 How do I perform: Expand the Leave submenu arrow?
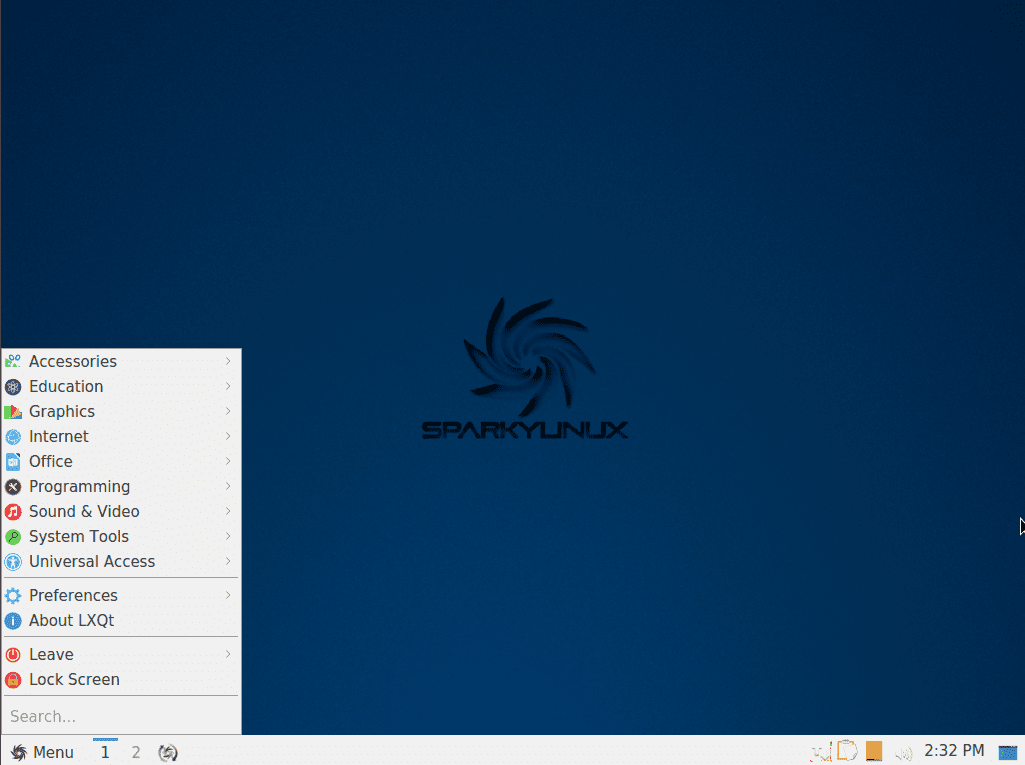pyautogui.click(x=231, y=654)
